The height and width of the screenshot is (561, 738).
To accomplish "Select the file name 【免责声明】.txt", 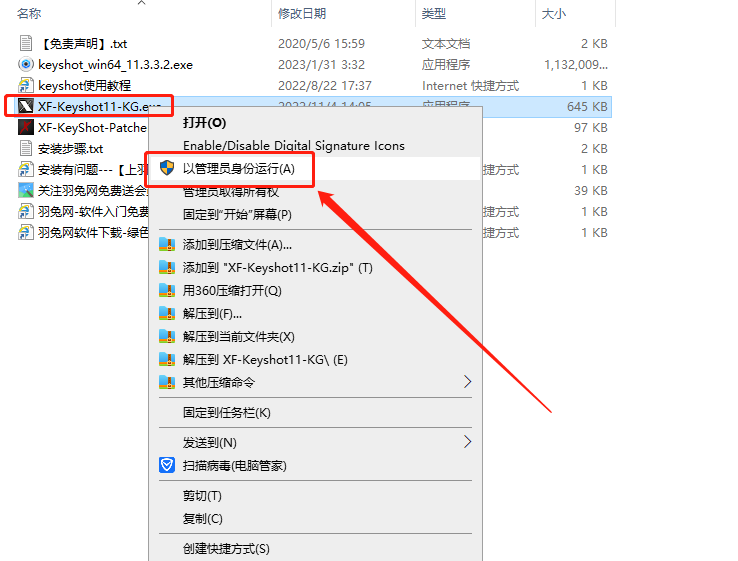I will 83,44.
